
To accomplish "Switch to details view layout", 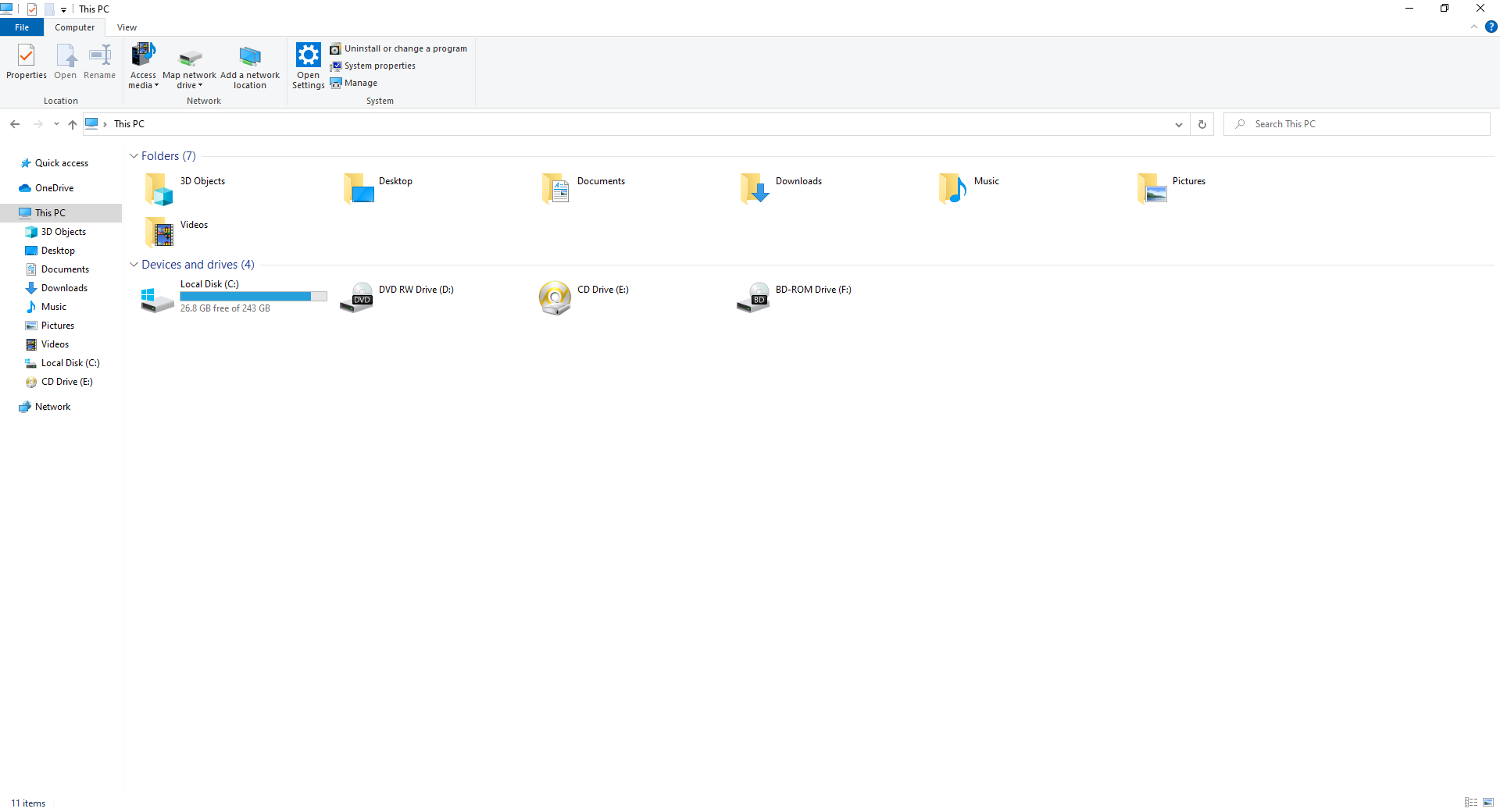I will click(x=1471, y=803).
